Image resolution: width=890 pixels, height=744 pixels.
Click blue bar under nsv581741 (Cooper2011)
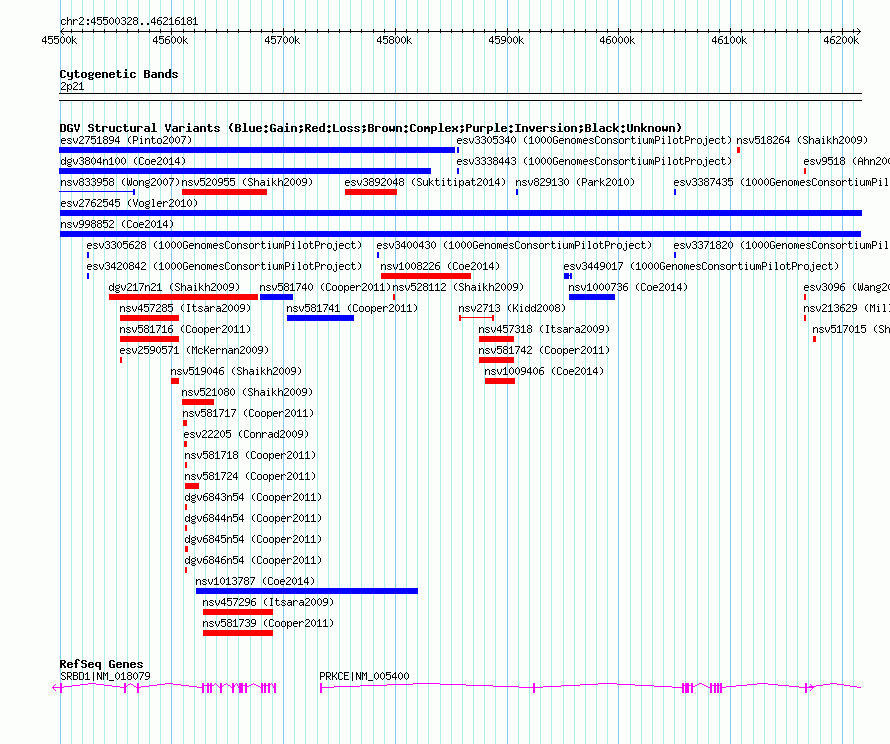(320, 318)
